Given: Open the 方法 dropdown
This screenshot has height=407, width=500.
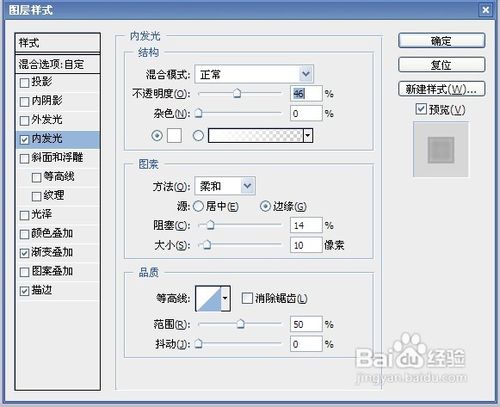Looking at the screenshot, I should 225,186.
